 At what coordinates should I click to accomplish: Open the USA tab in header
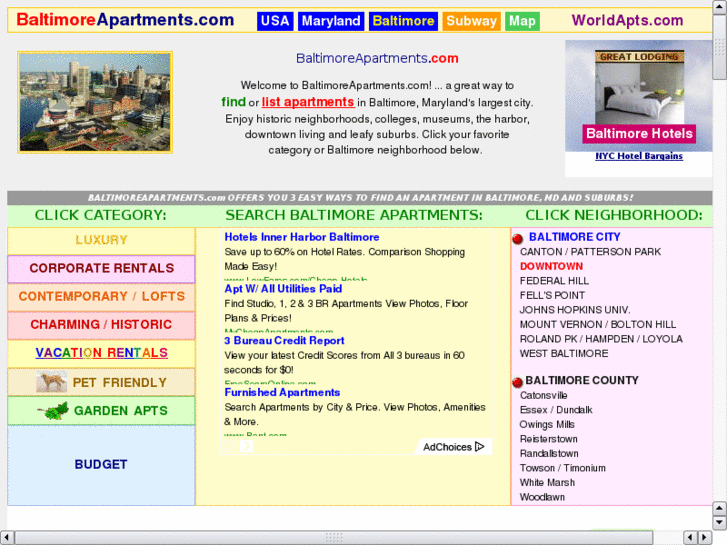click(x=275, y=21)
